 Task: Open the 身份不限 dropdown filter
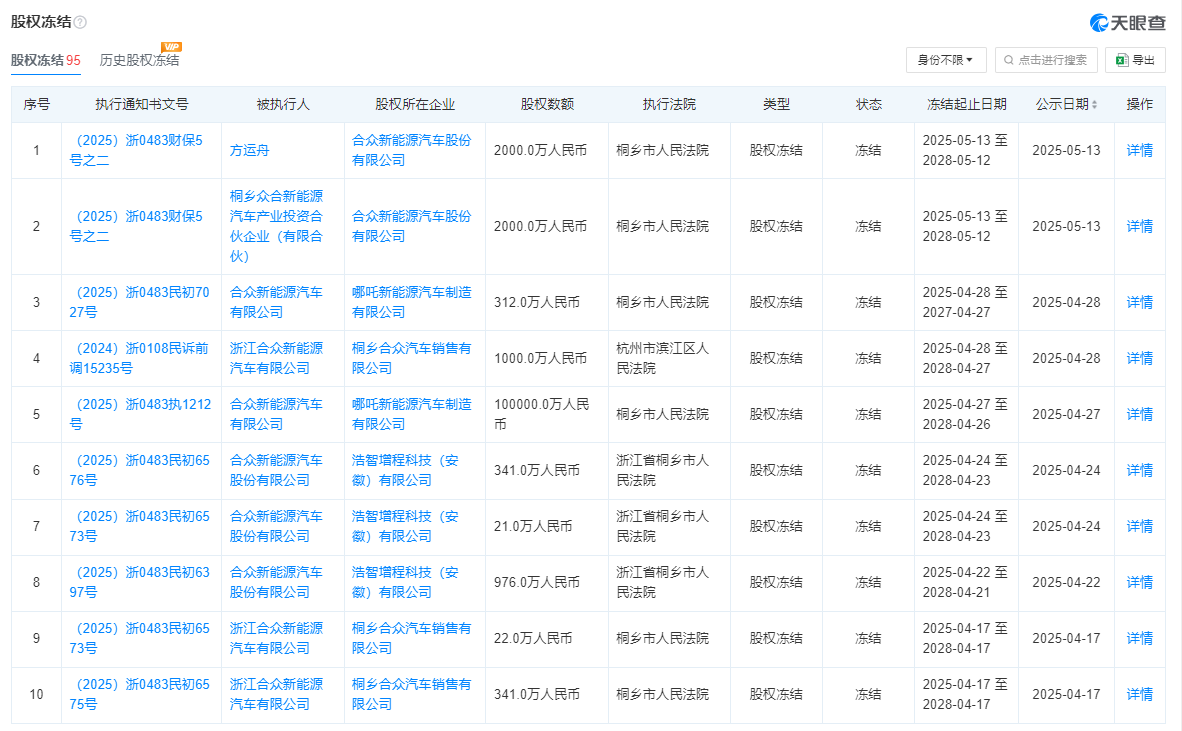[x=945, y=60]
